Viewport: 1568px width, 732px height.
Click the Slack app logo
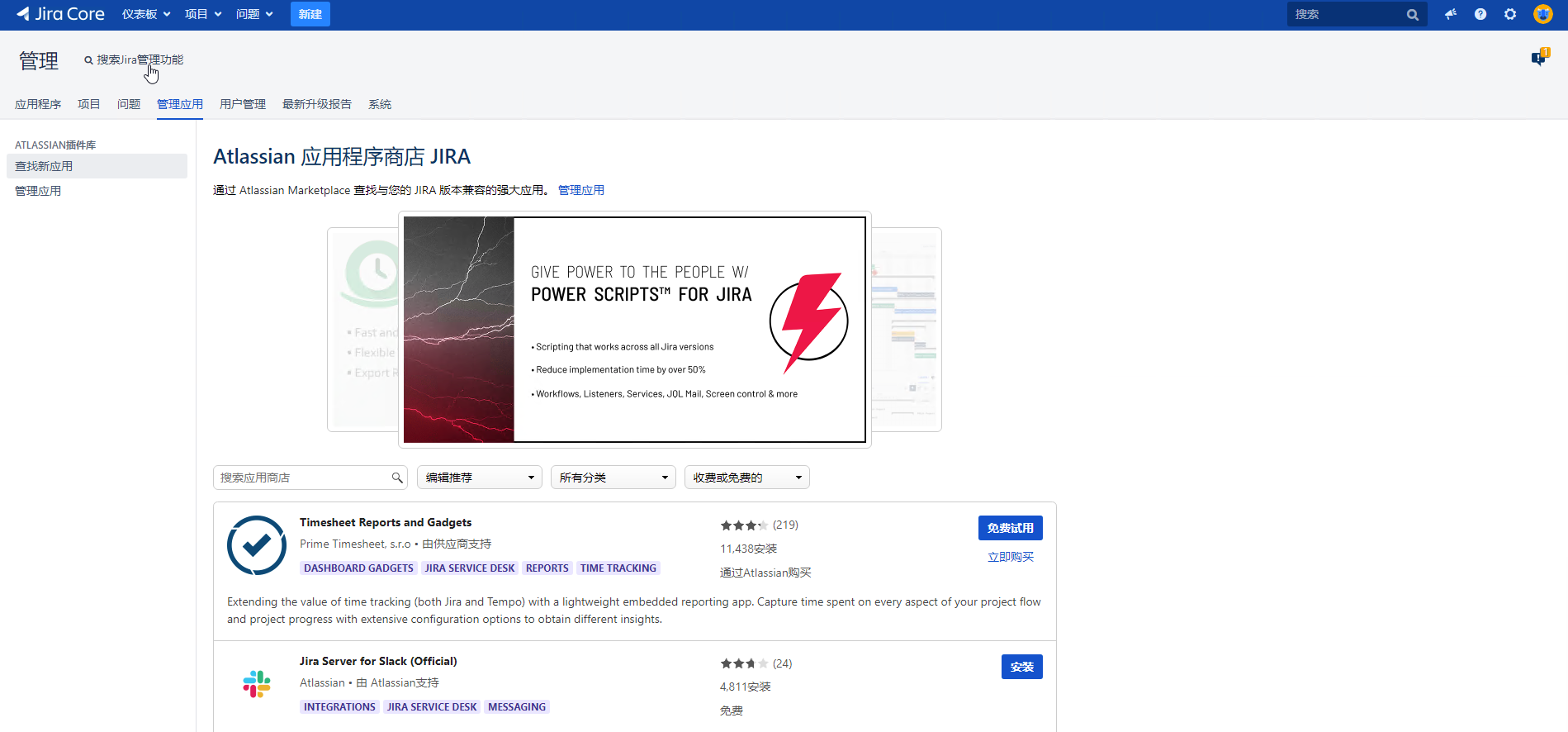[257, 684]
